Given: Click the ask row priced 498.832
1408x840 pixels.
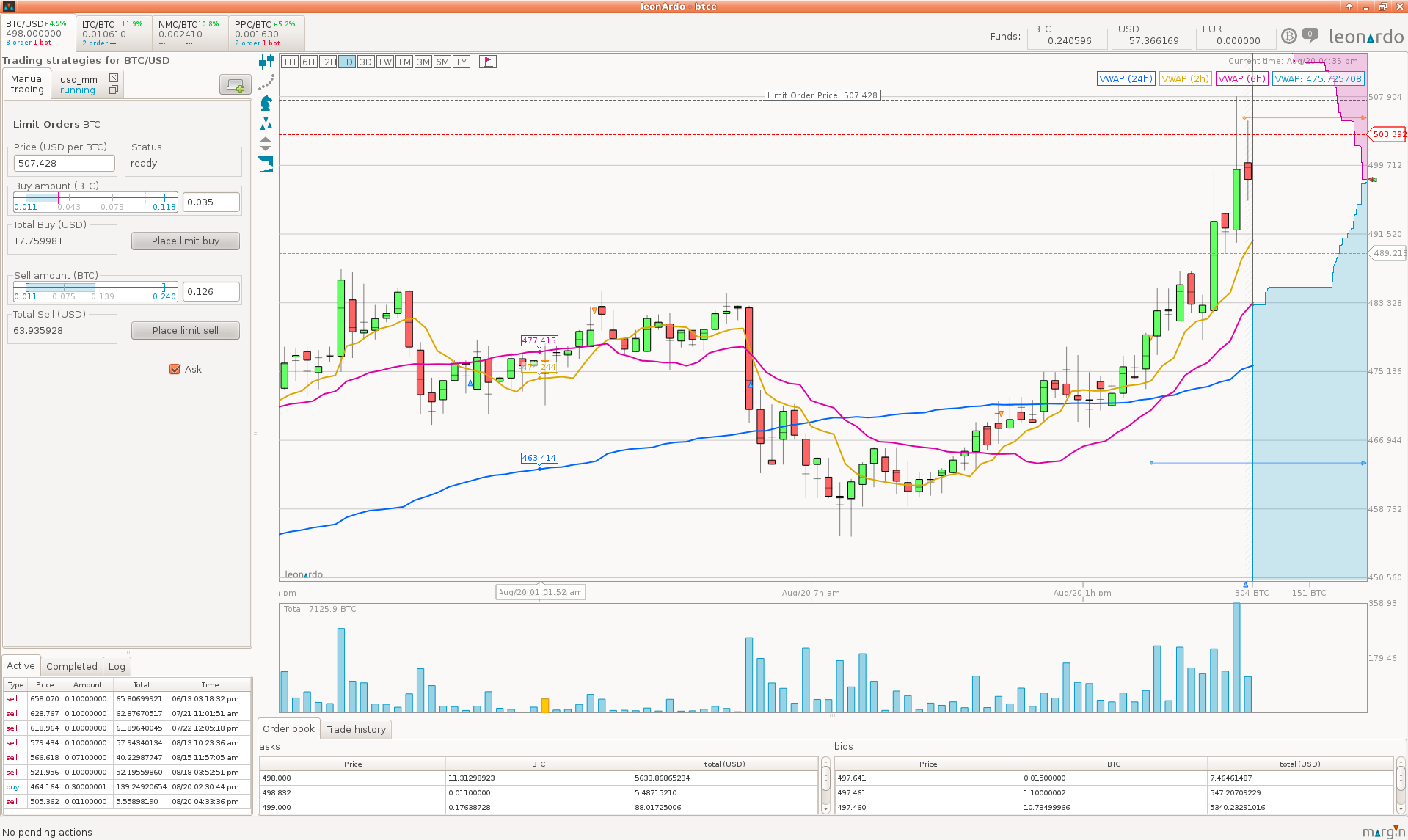Looking at the screenshot, I should pyautogui.click(x=539, y=792).
